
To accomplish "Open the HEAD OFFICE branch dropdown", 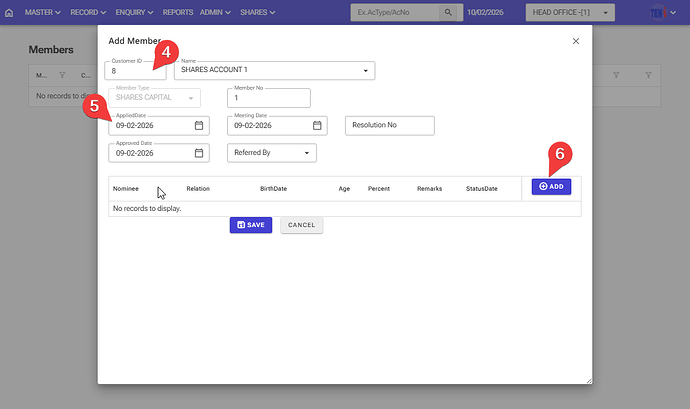I will click(570, 12).
